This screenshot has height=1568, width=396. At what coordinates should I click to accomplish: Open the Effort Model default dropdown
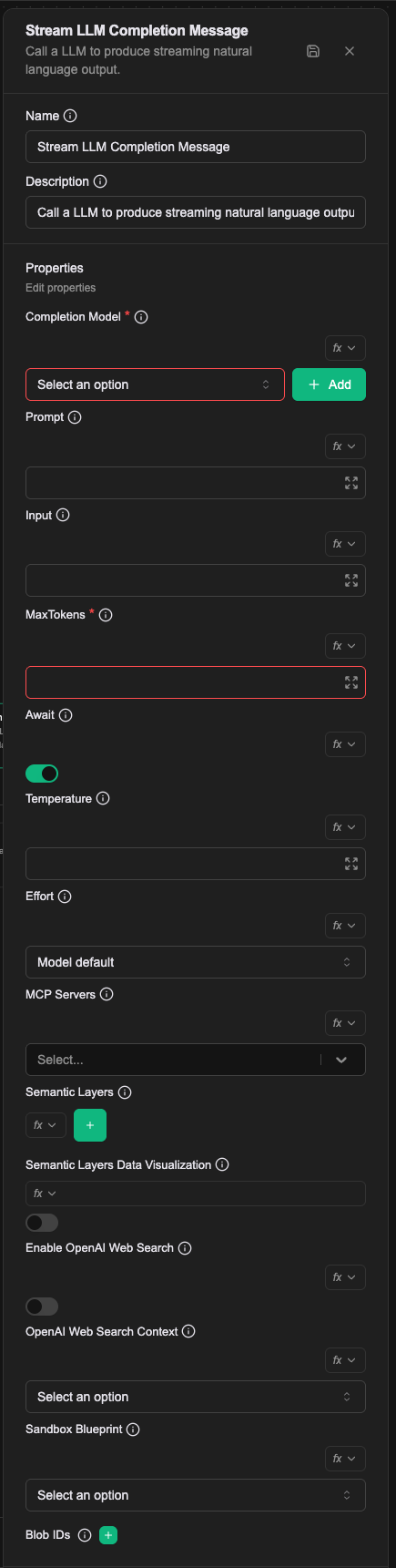click(196, 962)
